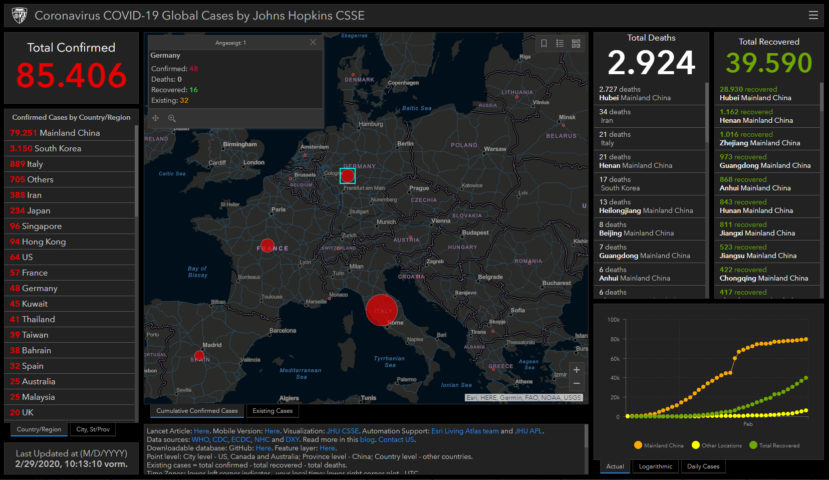Select '94 Hong Kong' in country list
The image size is (829, 480).
pos(70,242)
